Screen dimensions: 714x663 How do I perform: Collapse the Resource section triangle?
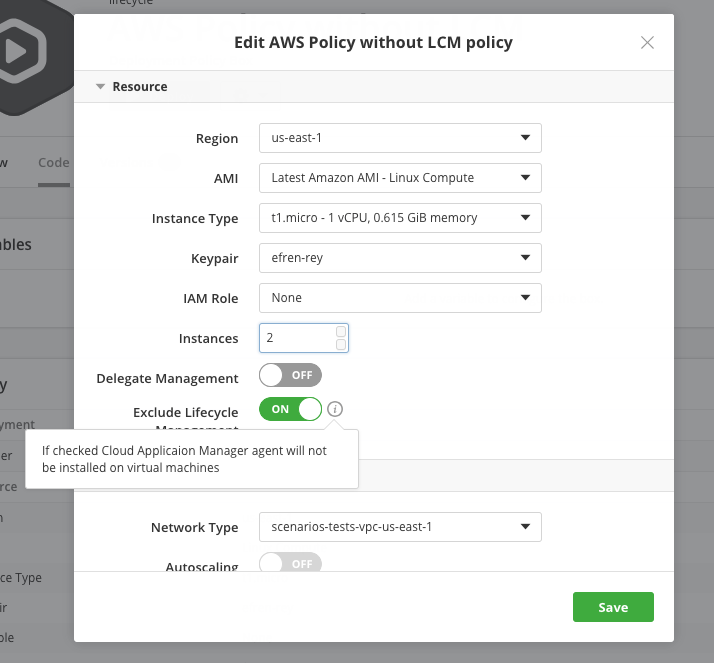click(x=100, y=87)
